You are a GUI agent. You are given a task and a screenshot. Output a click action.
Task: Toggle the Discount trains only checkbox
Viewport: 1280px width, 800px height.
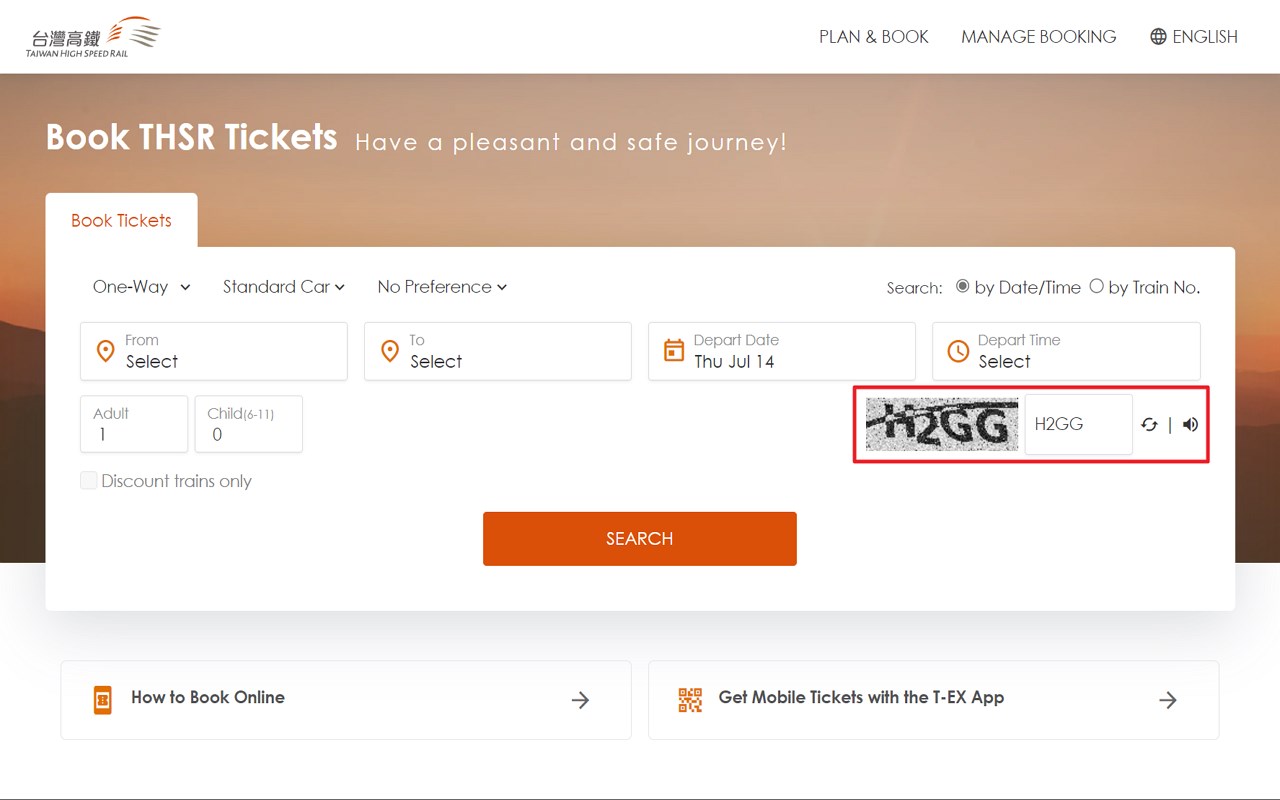(89, 481)
